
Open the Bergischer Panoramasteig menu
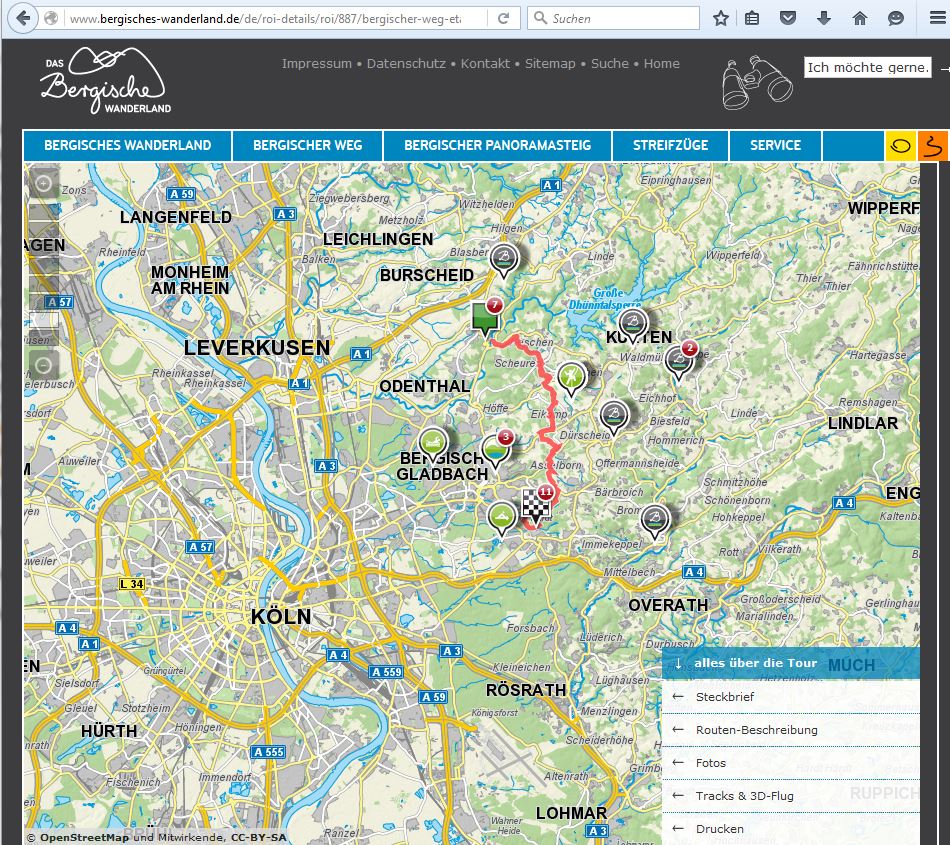tap(497, 145)
